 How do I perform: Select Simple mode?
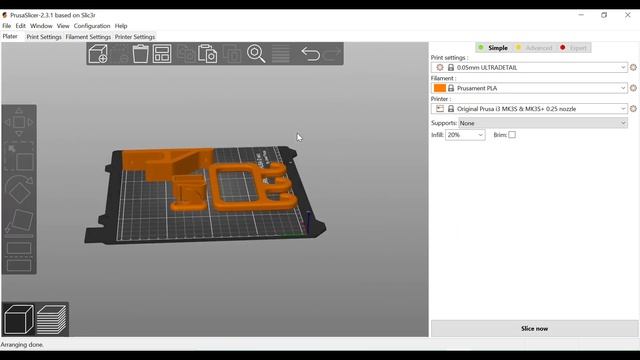[493, 48]
